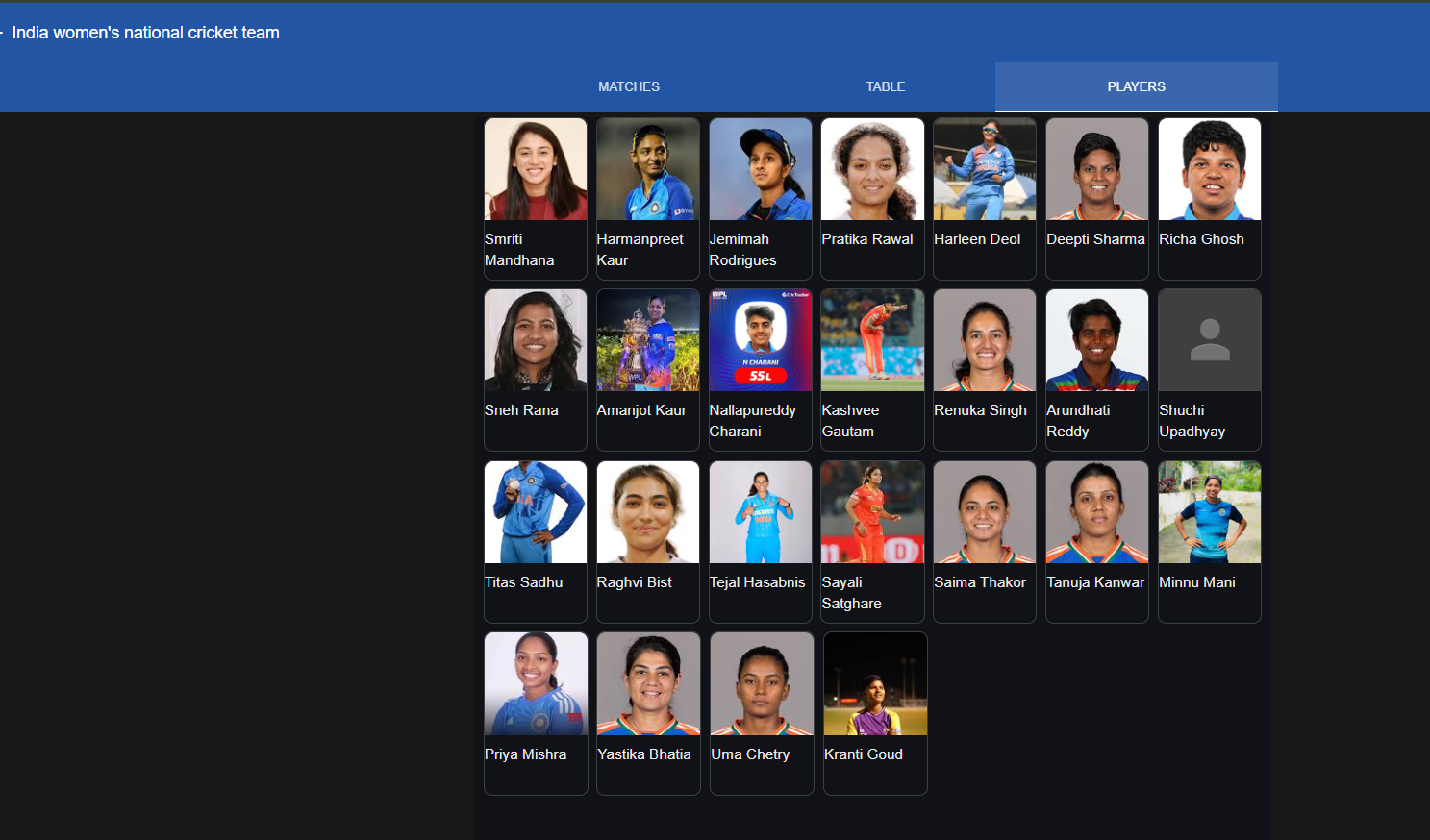Click Harmanpreet Kaur's photo thumbnail
This screenshot has height=840, width=1430.
(648, 169)
